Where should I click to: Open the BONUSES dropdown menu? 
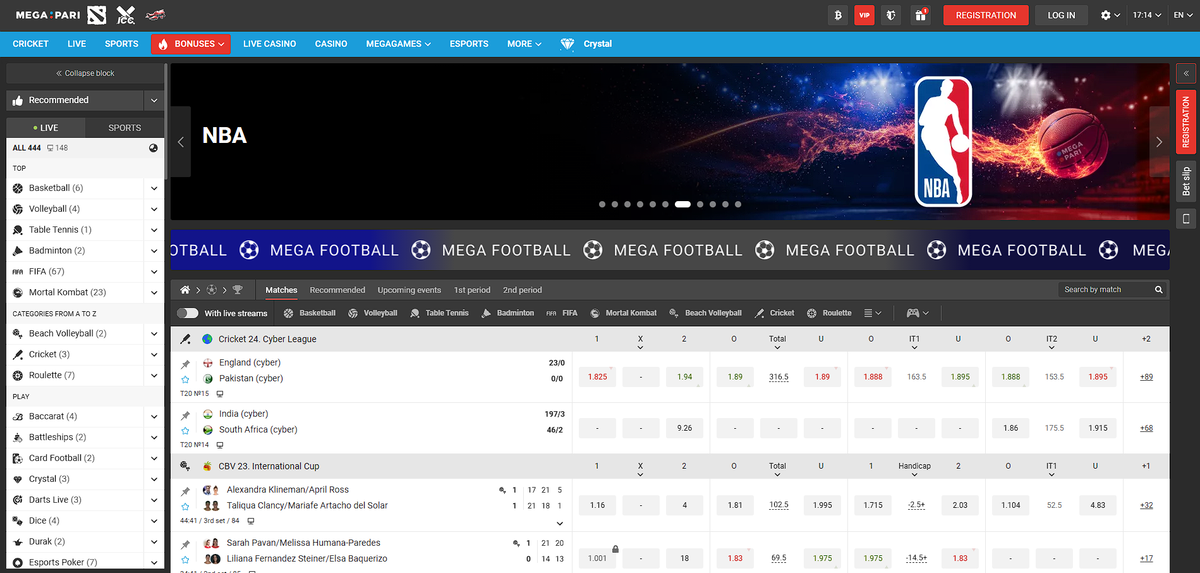click(x=191, y=44)
